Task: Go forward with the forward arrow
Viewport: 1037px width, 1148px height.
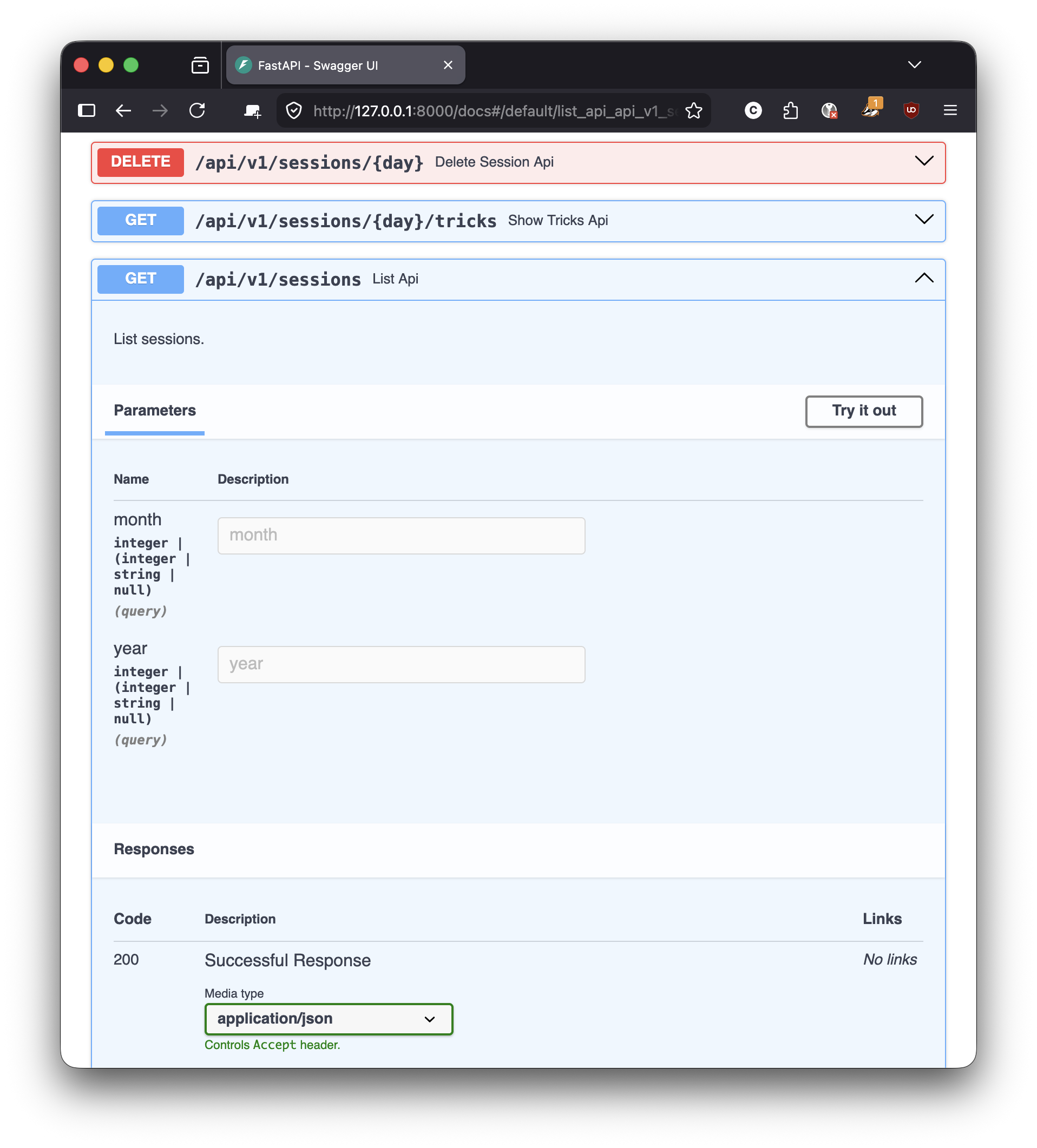Action: 160,110
